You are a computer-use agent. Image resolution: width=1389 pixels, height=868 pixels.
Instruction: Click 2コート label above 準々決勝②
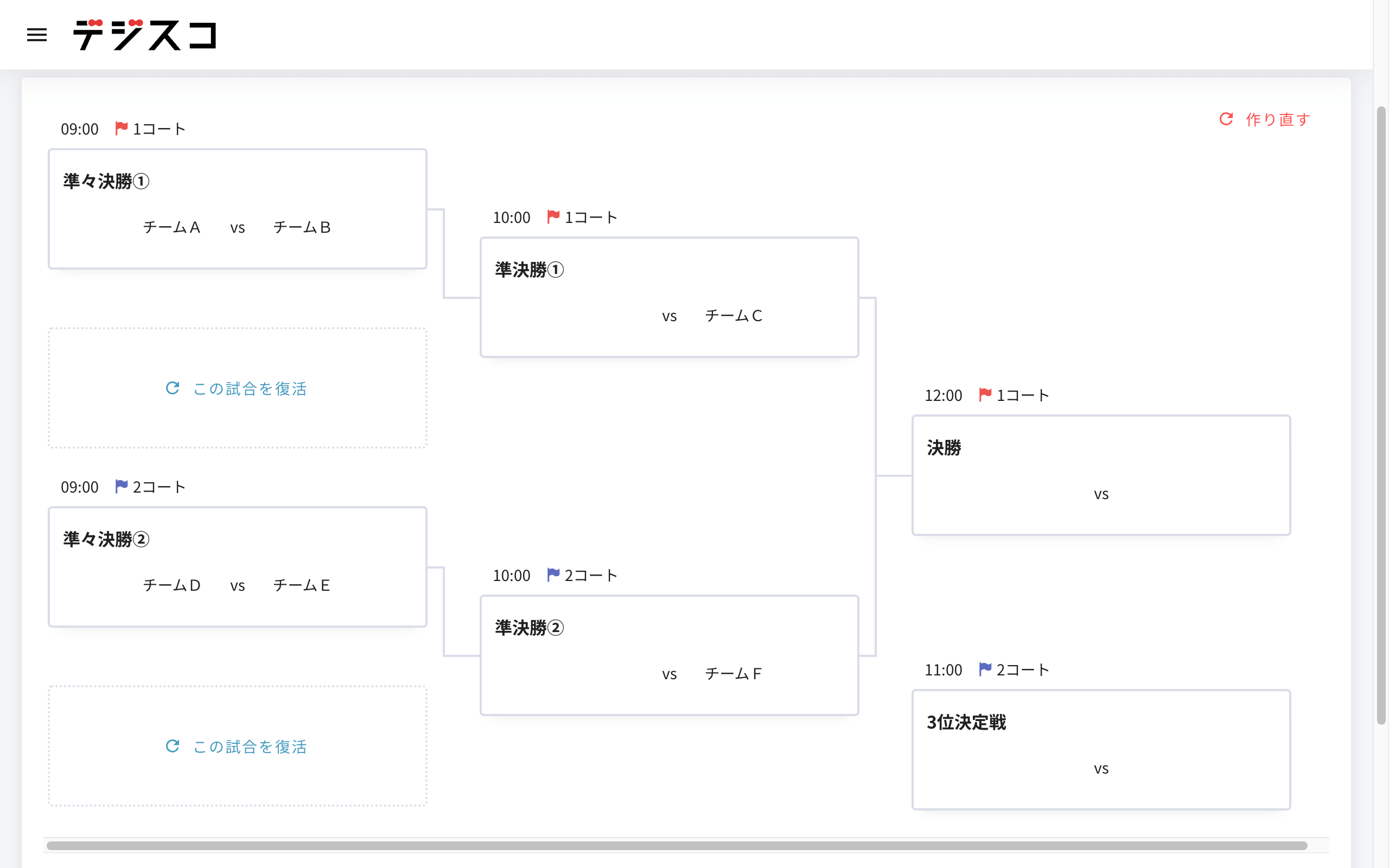(159, 487)
